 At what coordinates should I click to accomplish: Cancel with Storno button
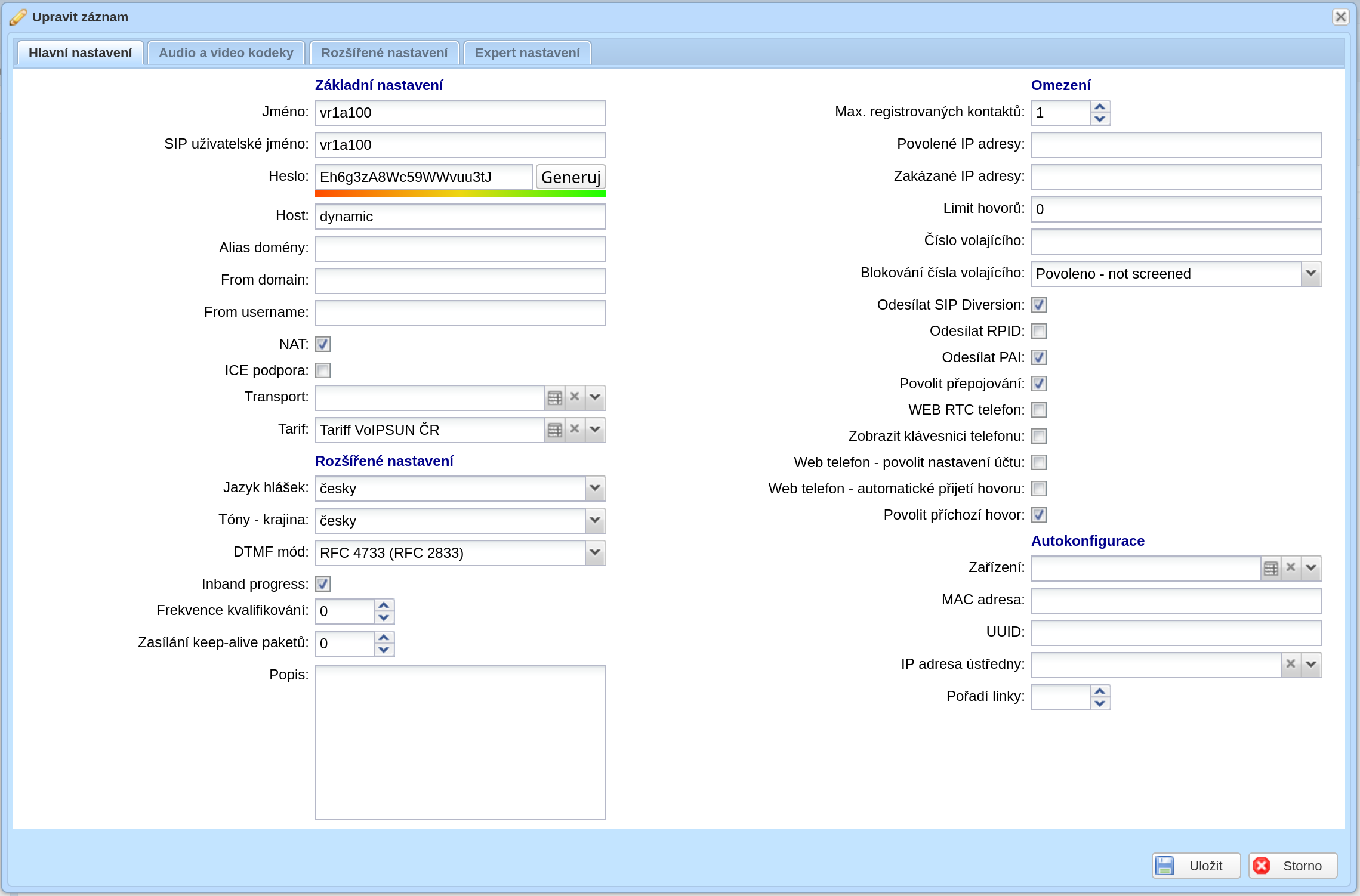1293,866
